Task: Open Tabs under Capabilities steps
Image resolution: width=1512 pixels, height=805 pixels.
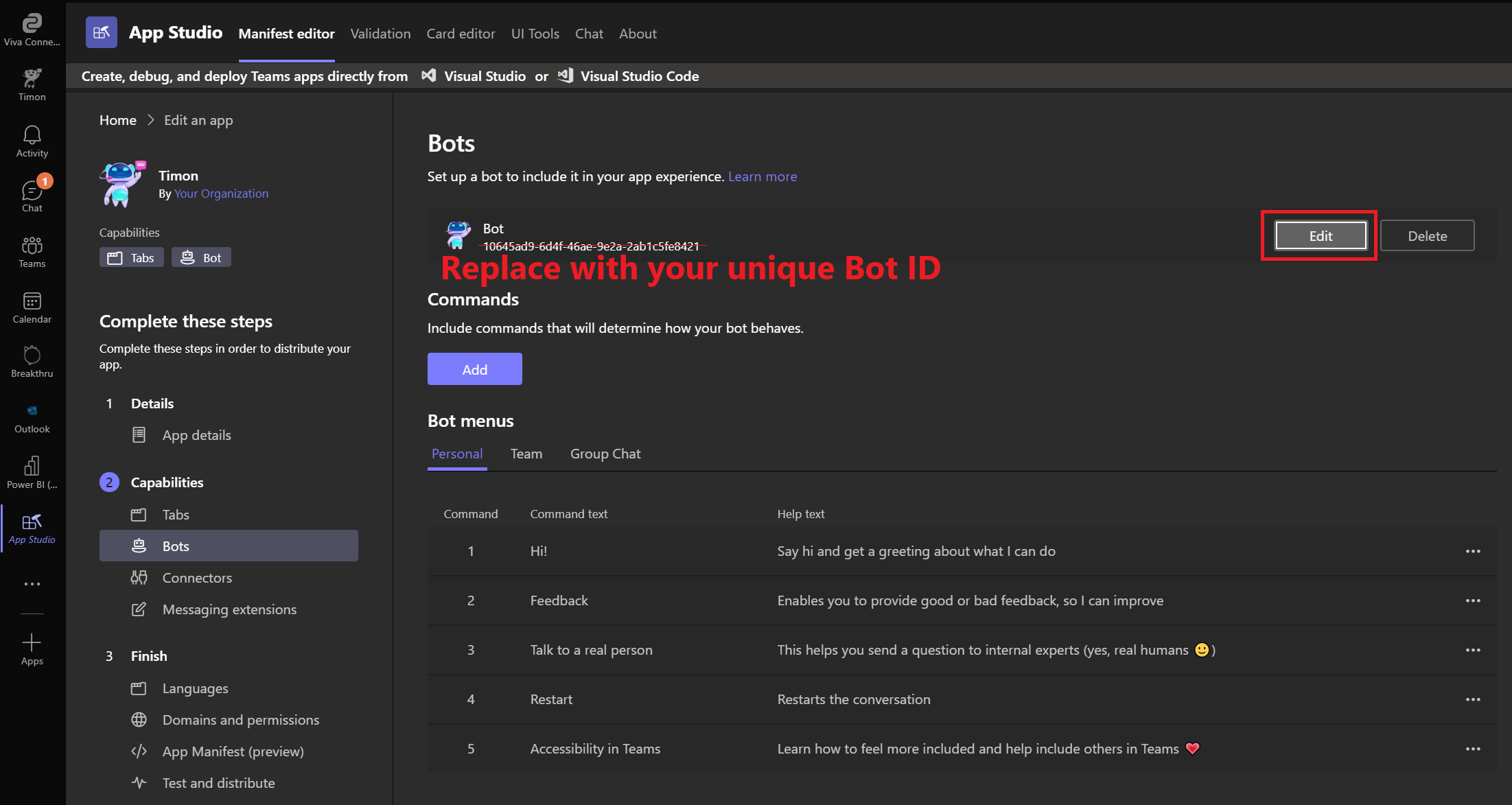Action: point(176,515)
